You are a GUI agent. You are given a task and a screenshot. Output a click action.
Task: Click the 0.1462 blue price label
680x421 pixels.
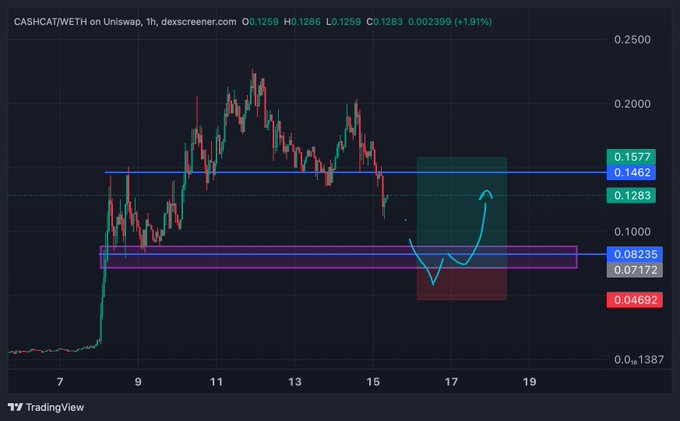click(631, 173)
